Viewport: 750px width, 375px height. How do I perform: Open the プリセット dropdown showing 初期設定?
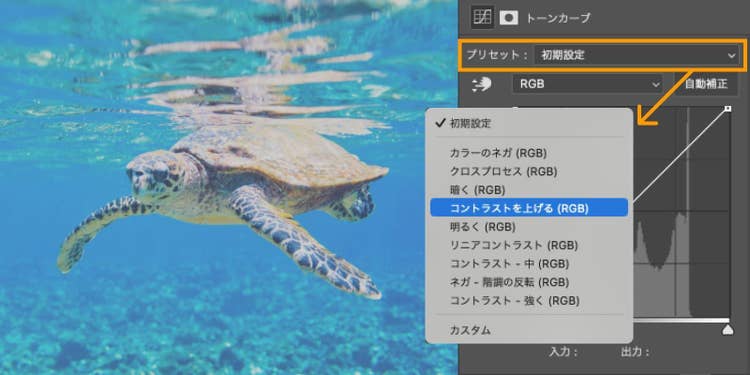click(636, 55)
